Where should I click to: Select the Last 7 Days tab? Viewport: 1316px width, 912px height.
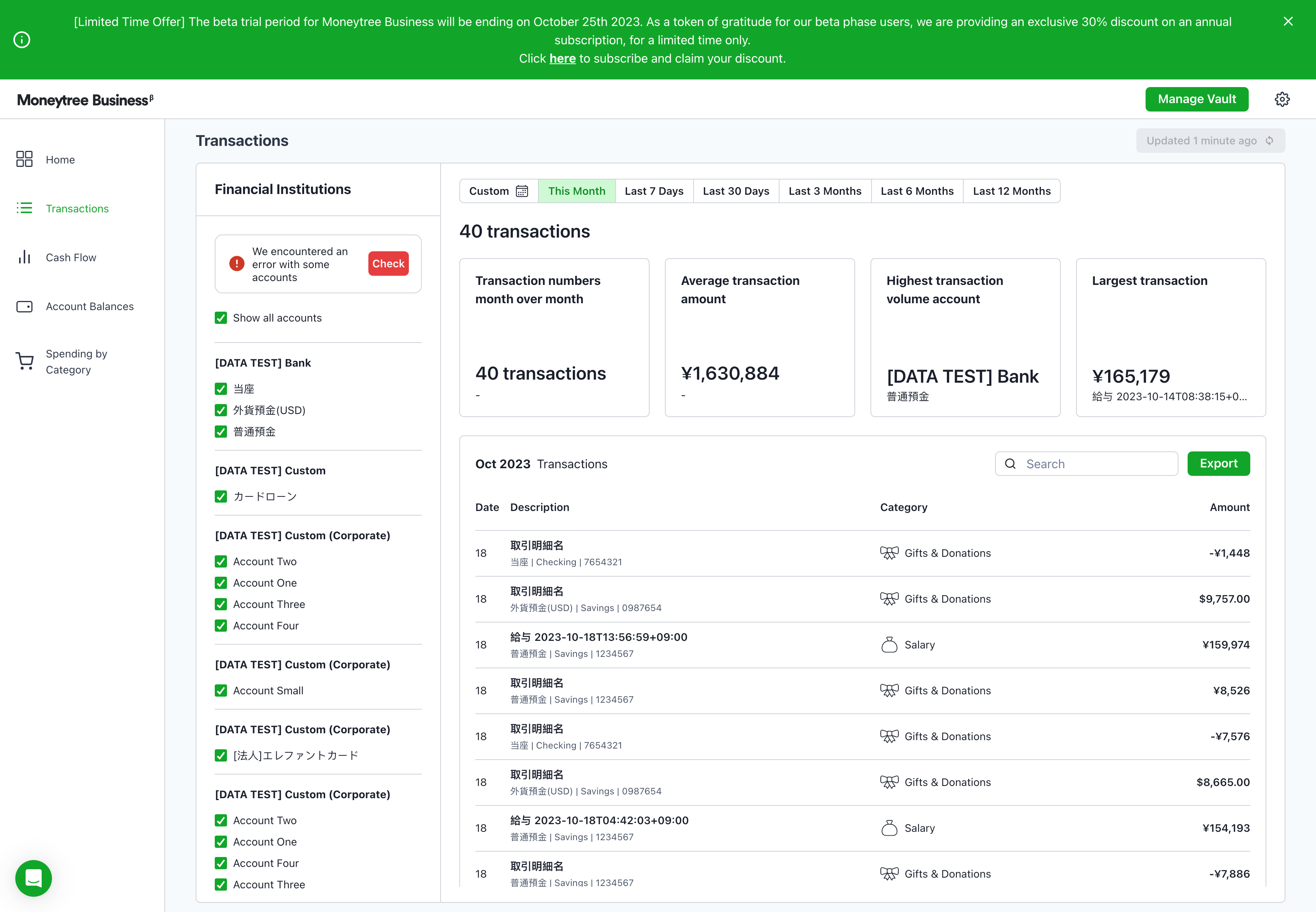tap(654, 191)
